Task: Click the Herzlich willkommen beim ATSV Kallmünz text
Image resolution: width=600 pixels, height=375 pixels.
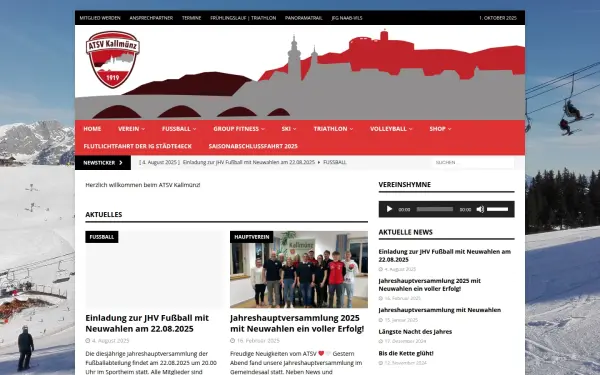Action: pos(143,185)
